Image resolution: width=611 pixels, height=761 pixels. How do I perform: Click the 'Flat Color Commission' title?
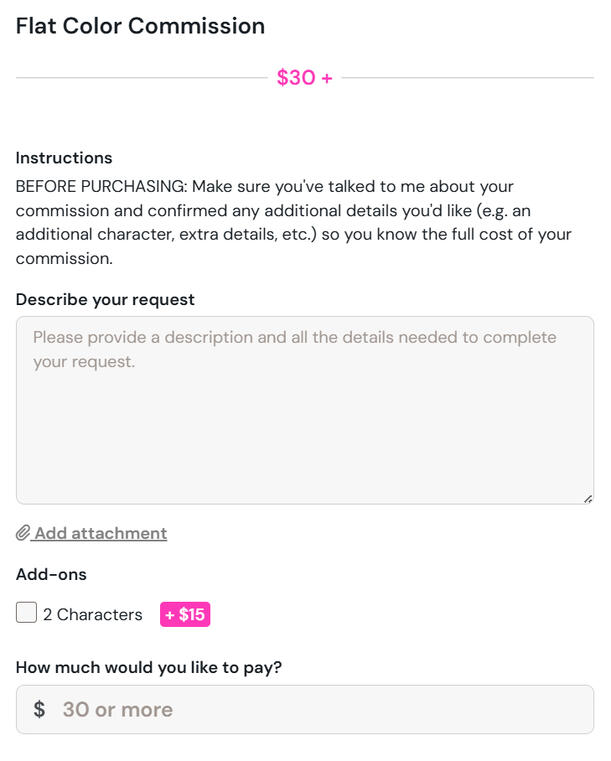(140, 26)
